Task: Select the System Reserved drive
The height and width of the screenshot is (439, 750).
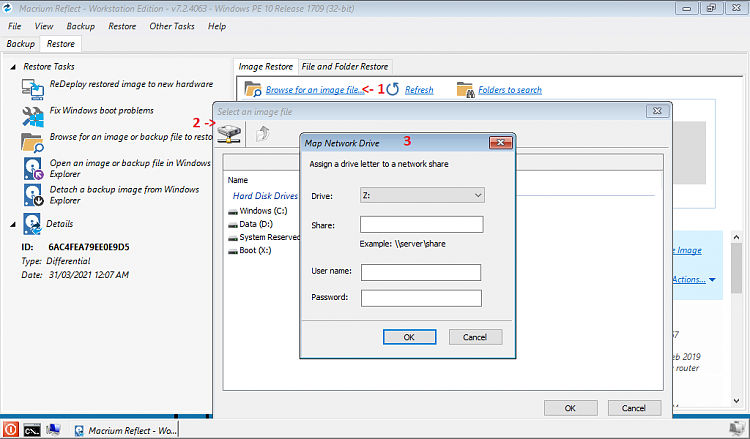Action: (x=264, y=237)
